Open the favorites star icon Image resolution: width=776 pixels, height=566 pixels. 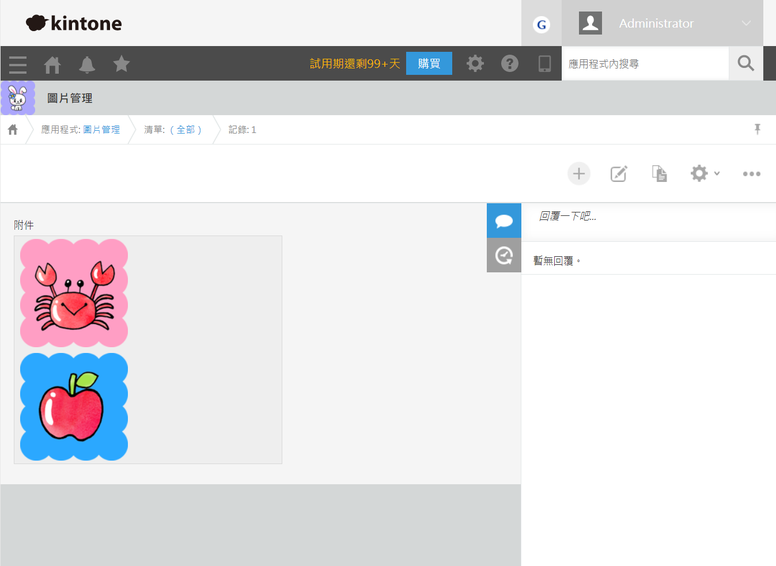click(121, 64)
